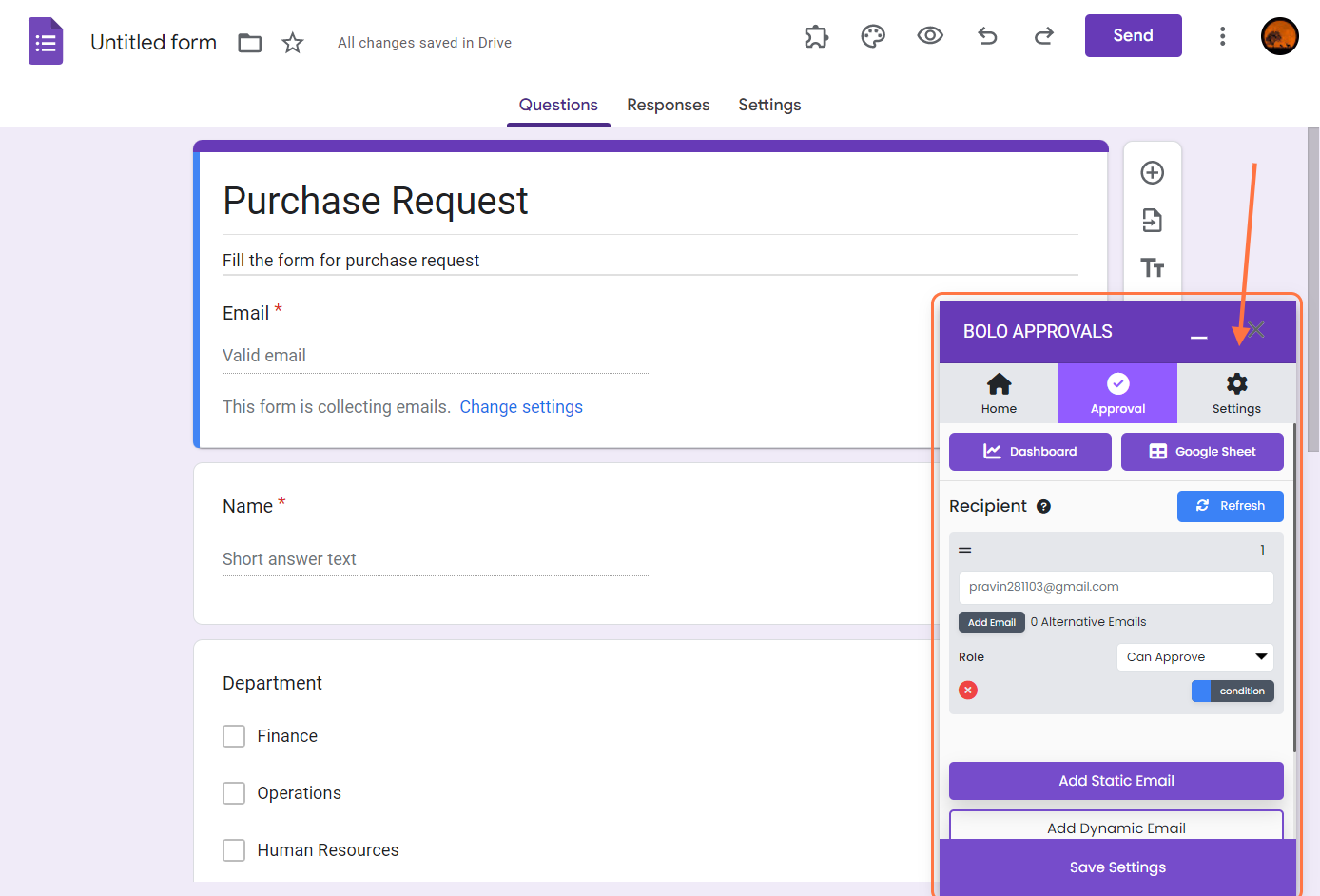
Task: Open the Google account avatar
Action: pos(1280,36)
